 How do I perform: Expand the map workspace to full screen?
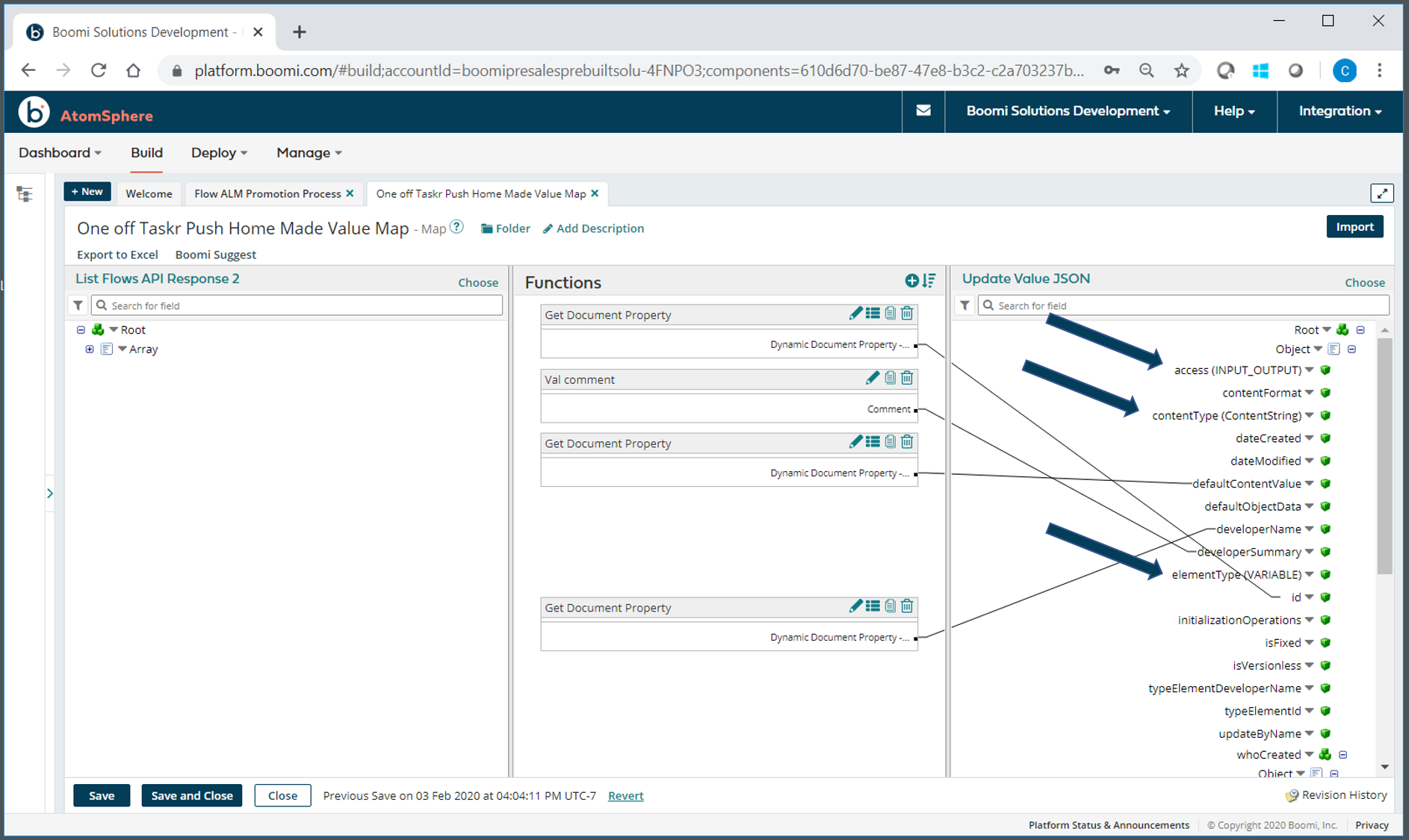tap(1383, 193)
